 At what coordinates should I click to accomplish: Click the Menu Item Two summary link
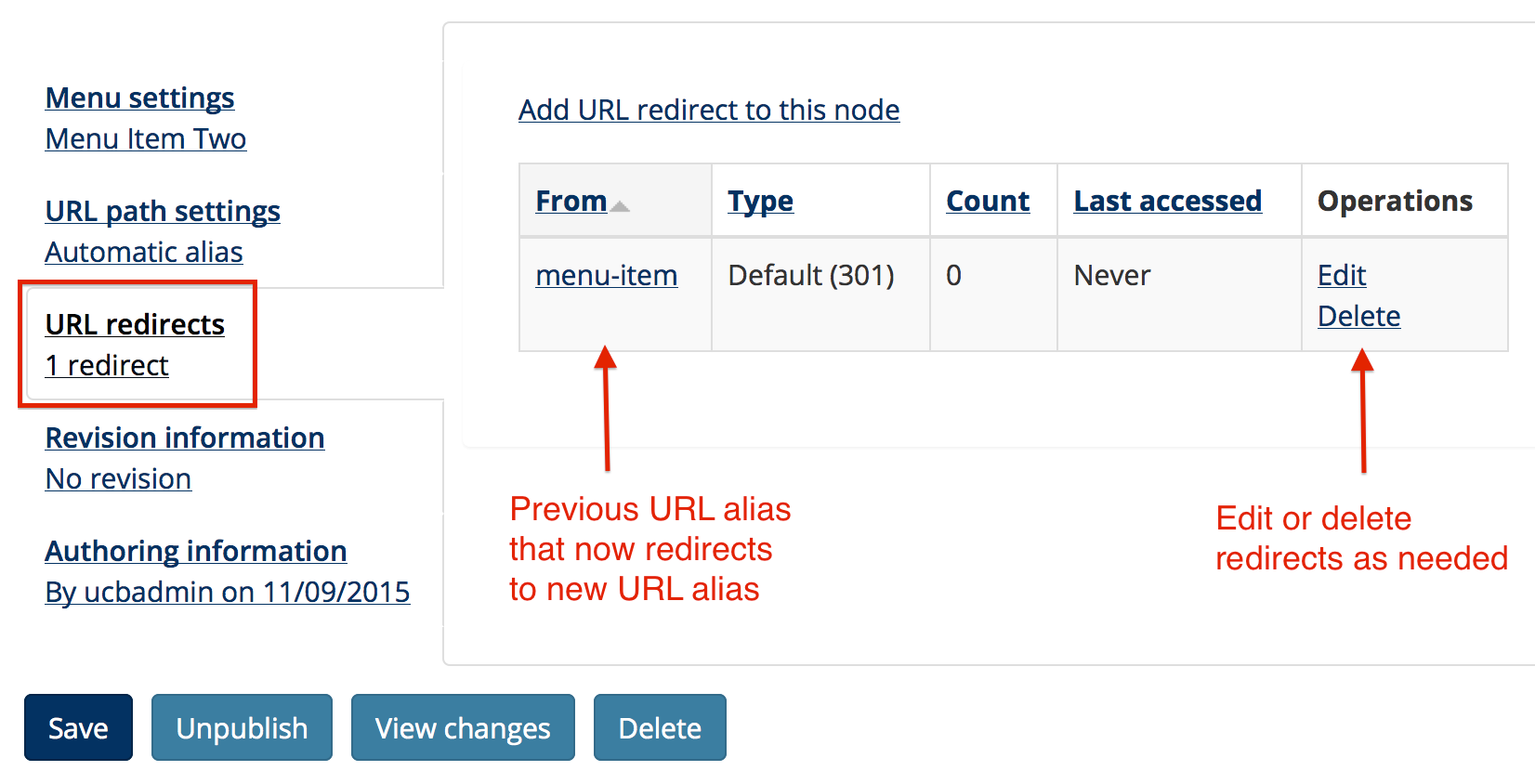146,138
